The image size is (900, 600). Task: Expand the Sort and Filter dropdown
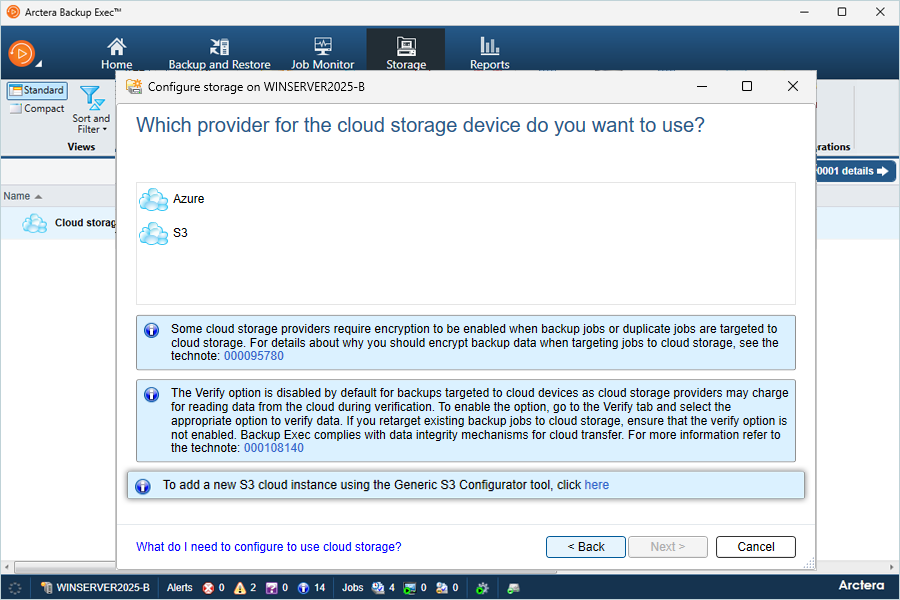[x=91, y=110]
